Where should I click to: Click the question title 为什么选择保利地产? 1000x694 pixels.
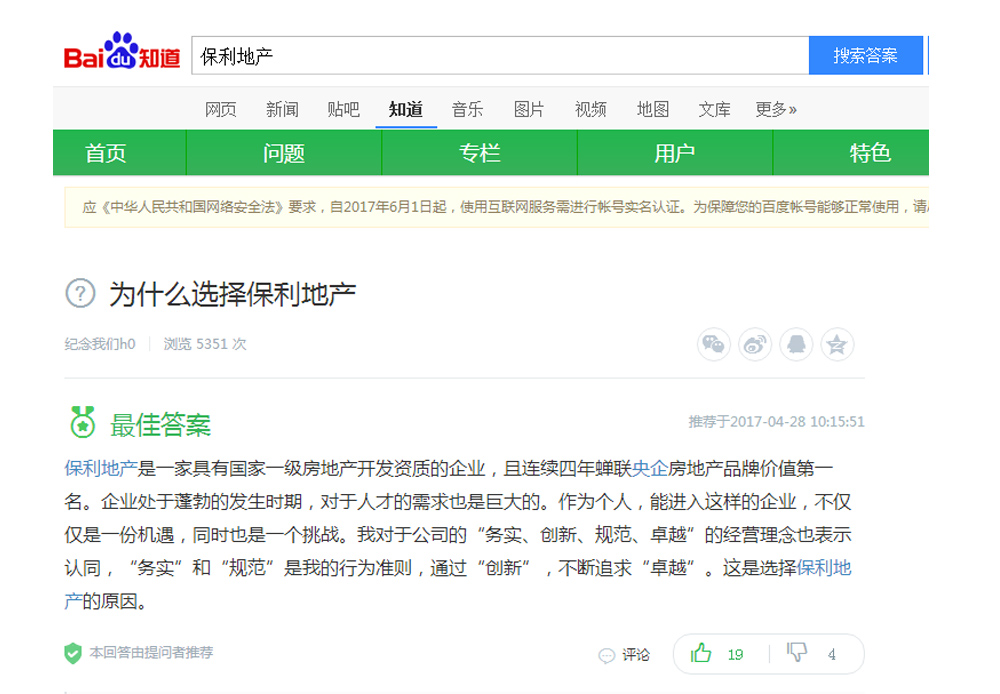point(232,294)
